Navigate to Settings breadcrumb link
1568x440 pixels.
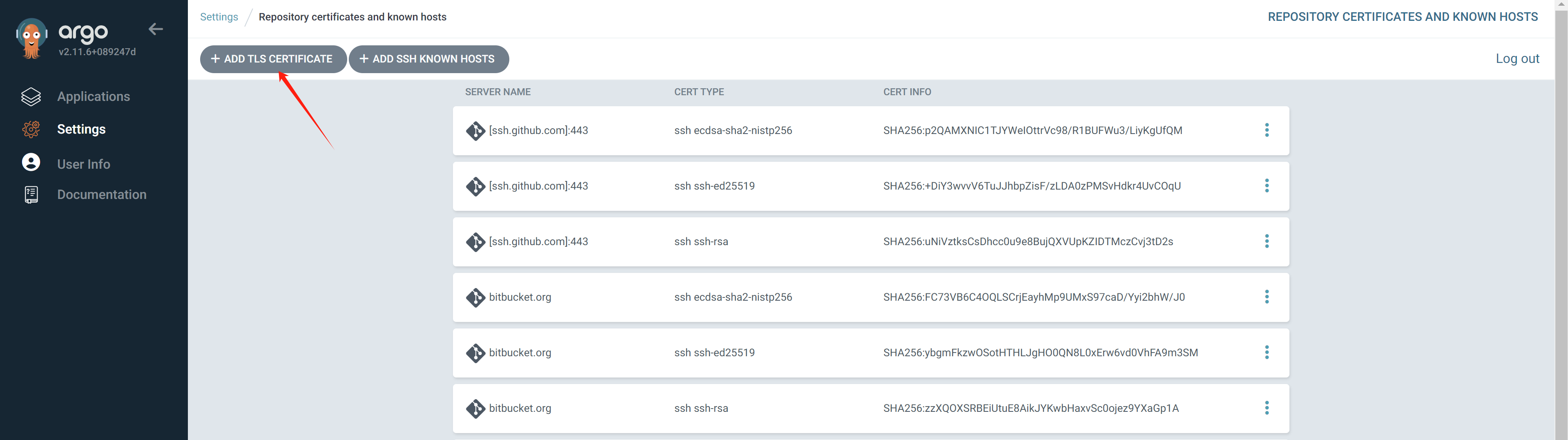(219, 17)
